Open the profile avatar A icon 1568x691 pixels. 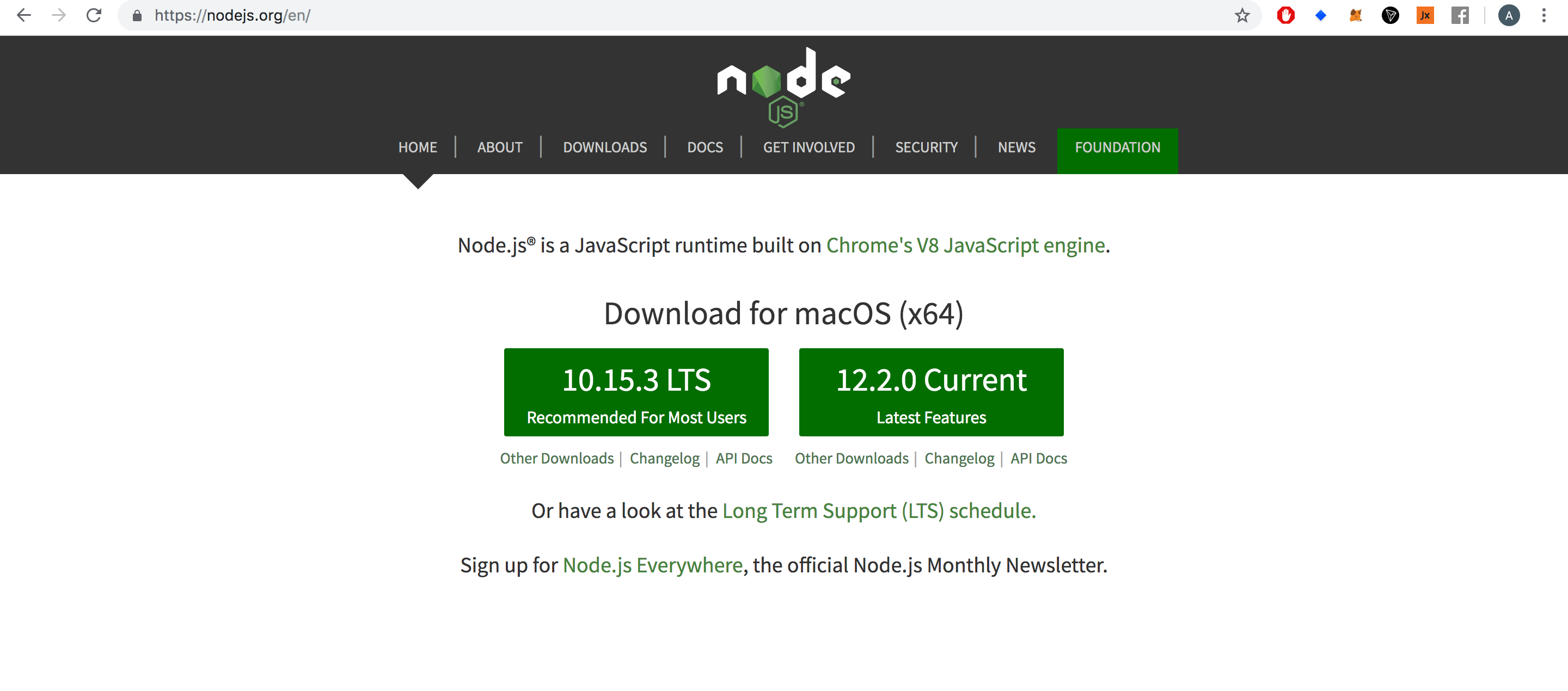pos(1509,15)
